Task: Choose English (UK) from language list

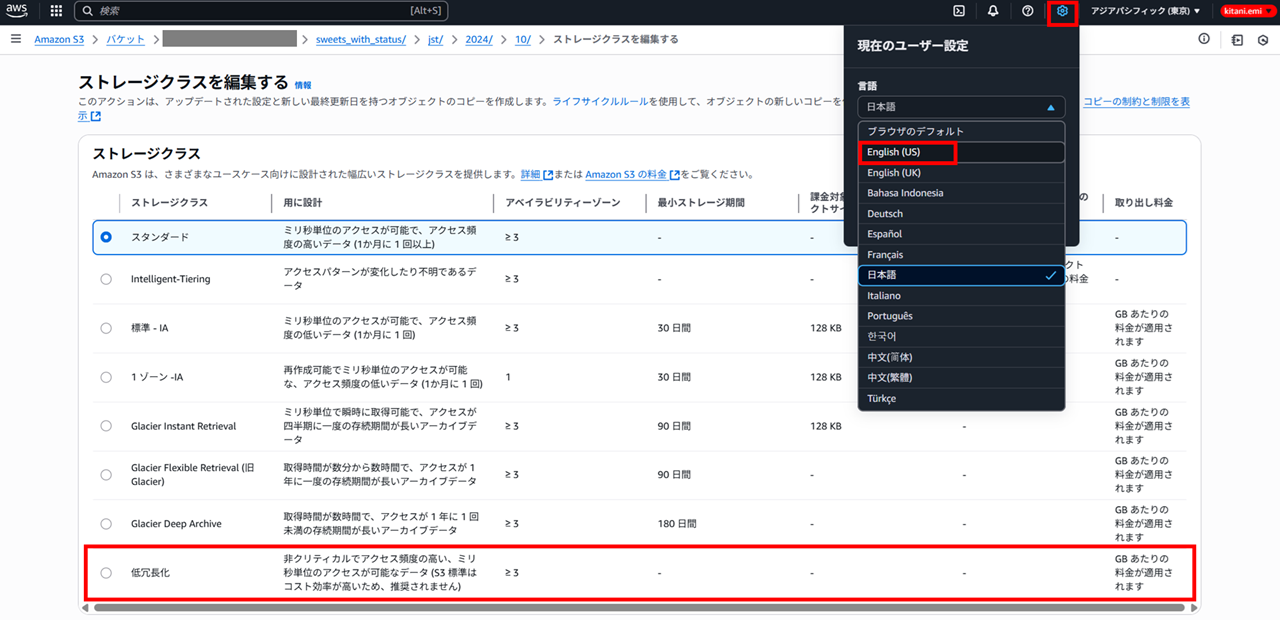Action: pyautogui.click(x=961, y=173)
